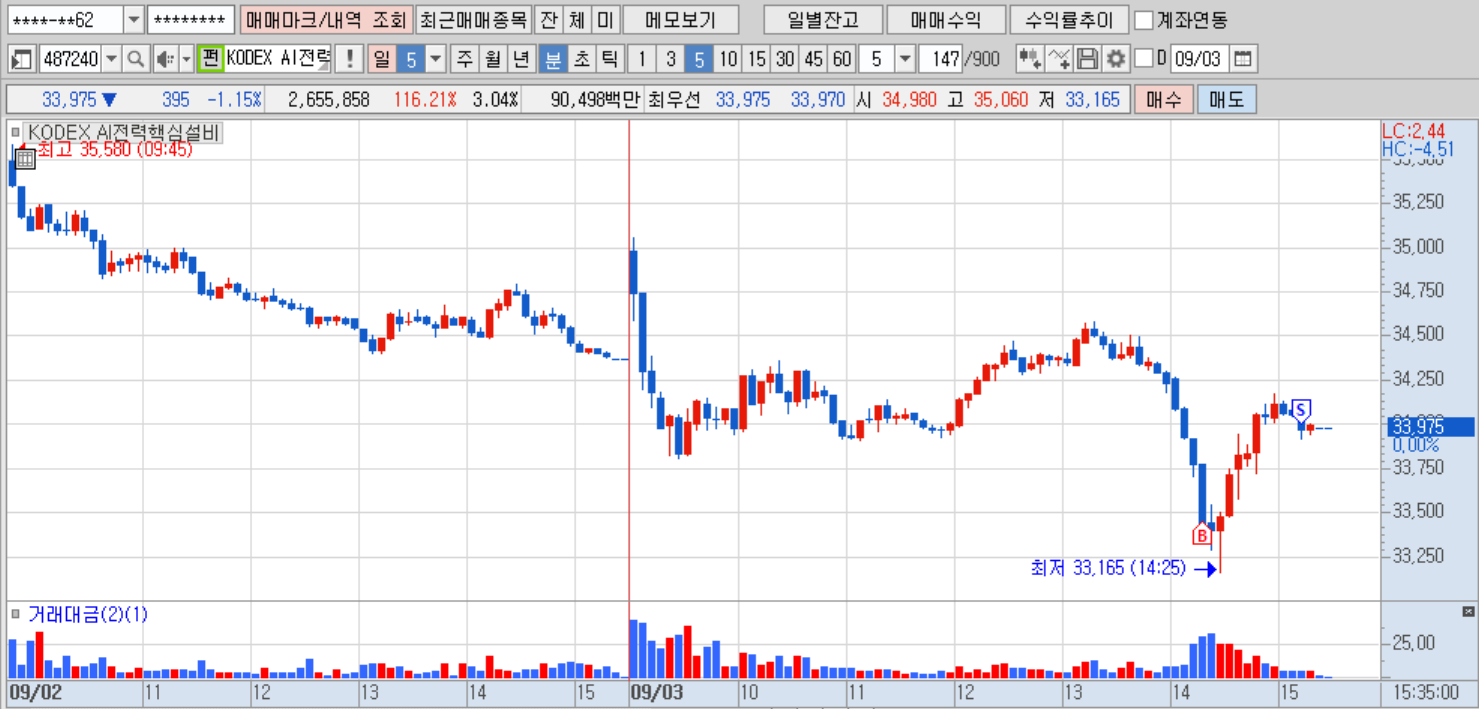Toggle the D checkbox before the date

[x=1146, y=59]
